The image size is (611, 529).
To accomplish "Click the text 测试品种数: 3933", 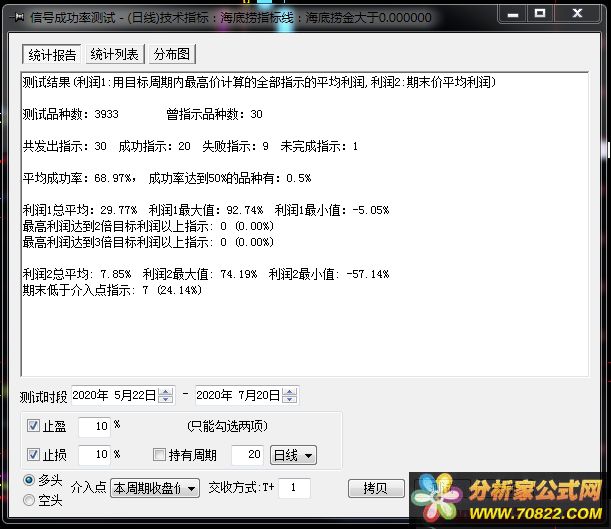I will pos(71,114).
